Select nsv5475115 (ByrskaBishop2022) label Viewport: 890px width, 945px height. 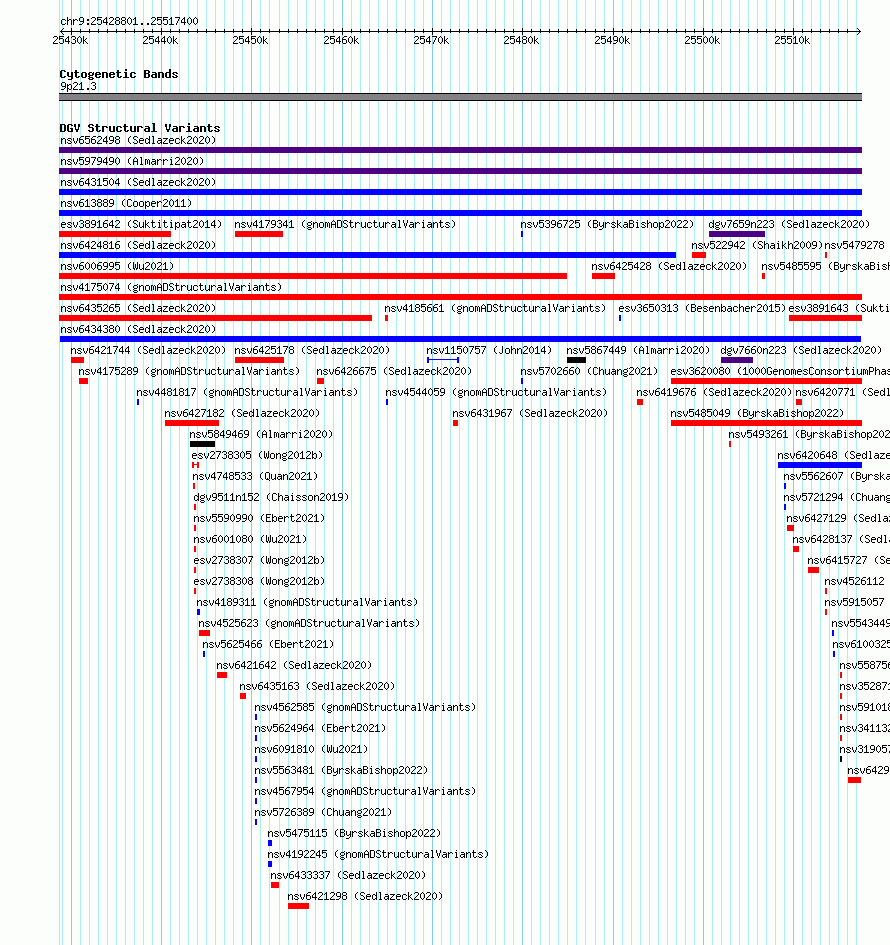[354, 834]
